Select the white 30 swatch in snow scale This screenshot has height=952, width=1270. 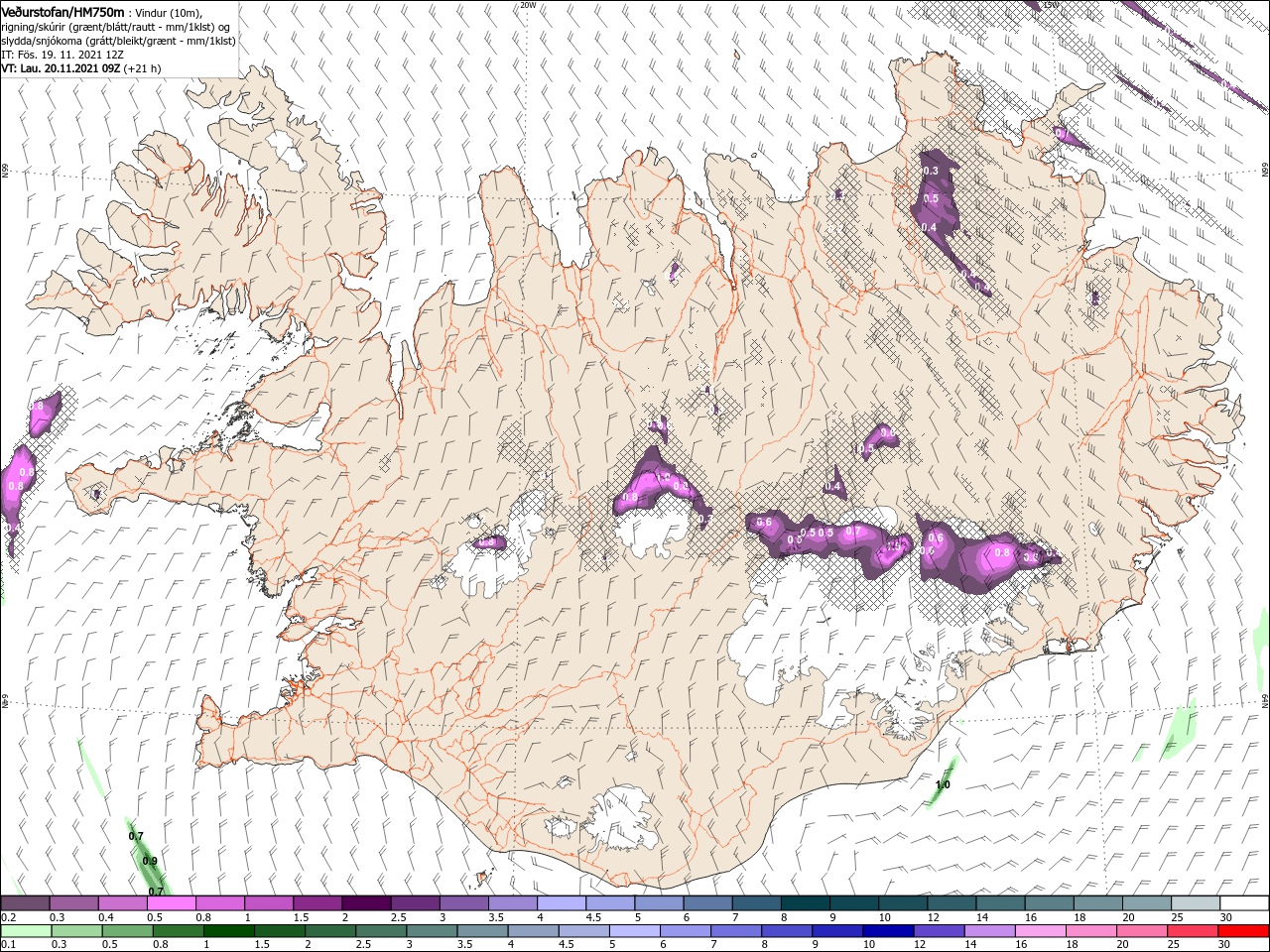click(1244, 903)
